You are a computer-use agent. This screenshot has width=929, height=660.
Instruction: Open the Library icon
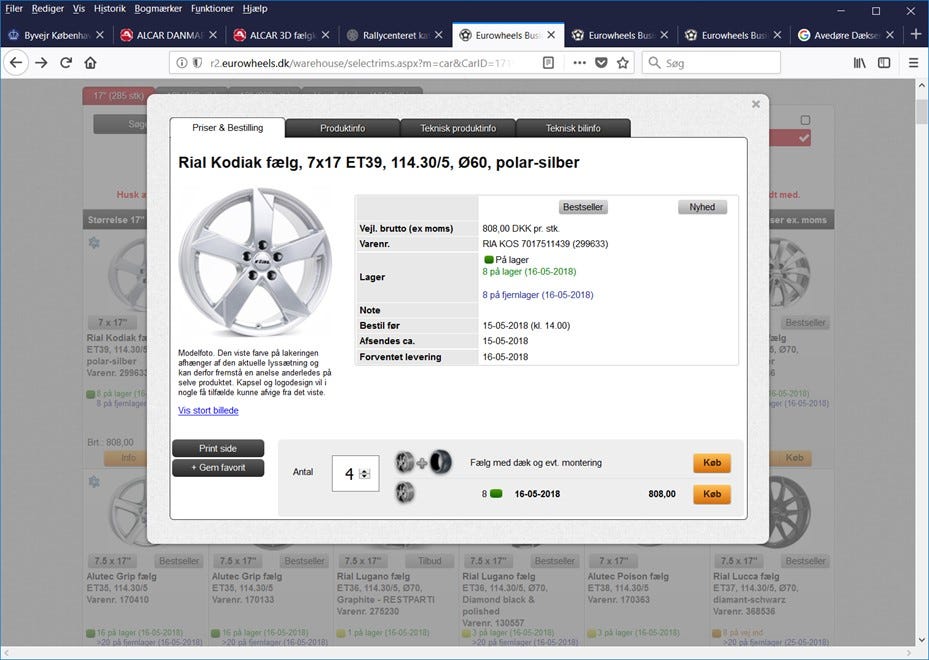[859, 63]
